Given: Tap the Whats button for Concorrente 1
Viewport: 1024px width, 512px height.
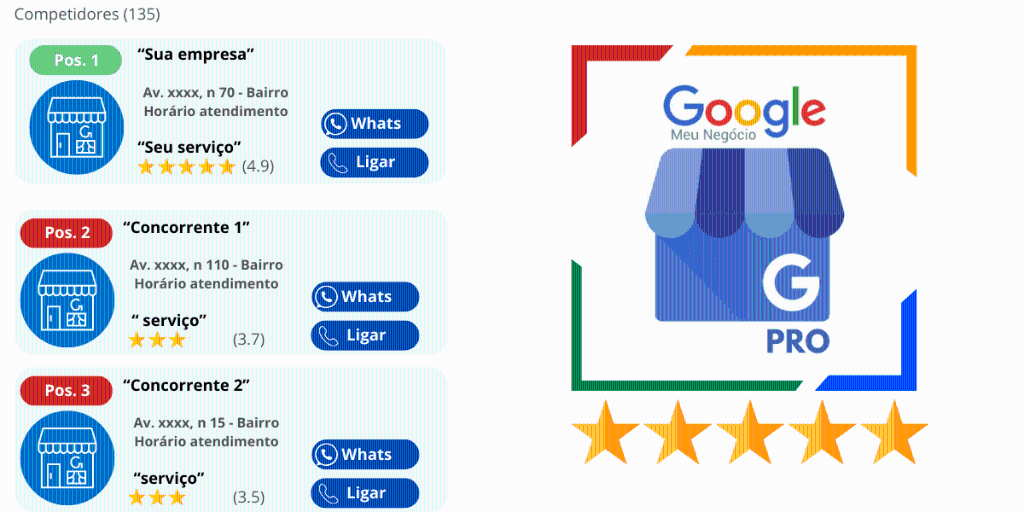Looking at the screenshot, I should click(365, 297).
